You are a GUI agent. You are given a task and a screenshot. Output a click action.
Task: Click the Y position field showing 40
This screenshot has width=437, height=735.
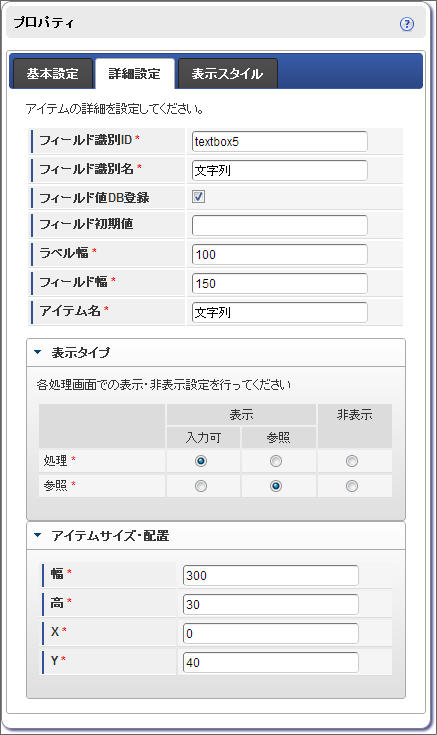[271, 662]
